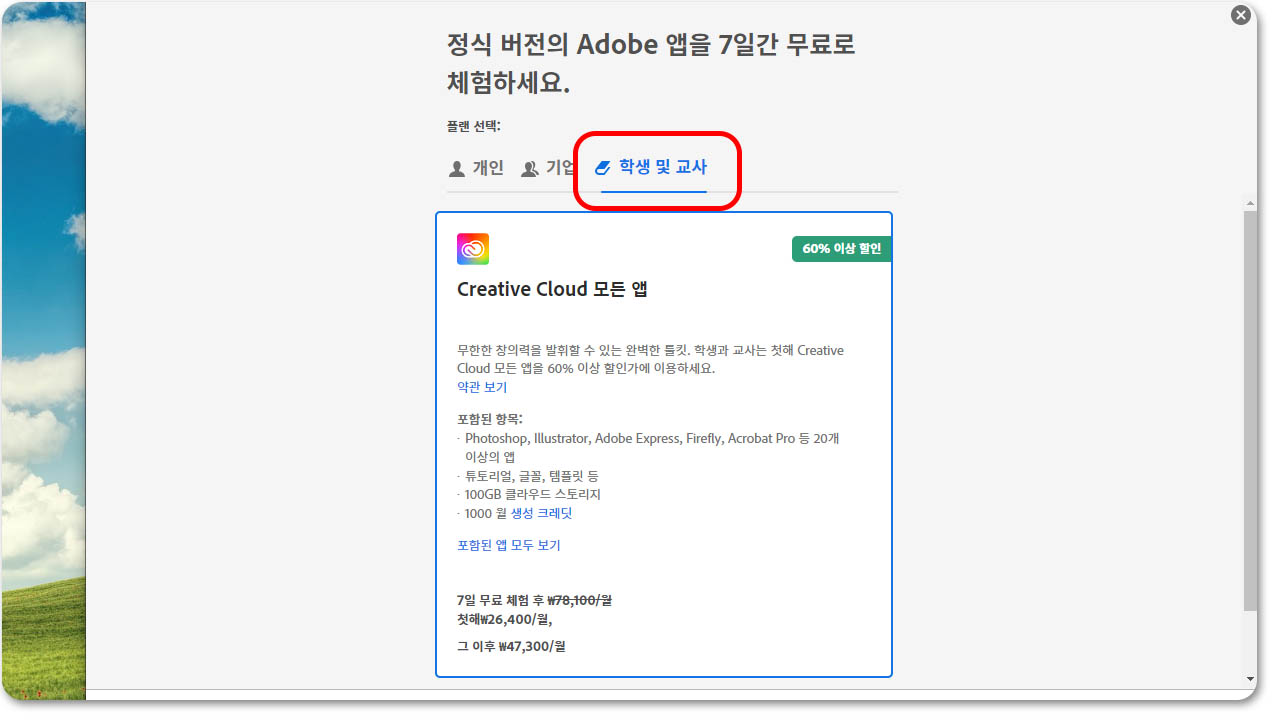The width and height of the screenshot is (1280, 720).
Task: Select the 개인 plan tab
Action: tap(476, 168)
